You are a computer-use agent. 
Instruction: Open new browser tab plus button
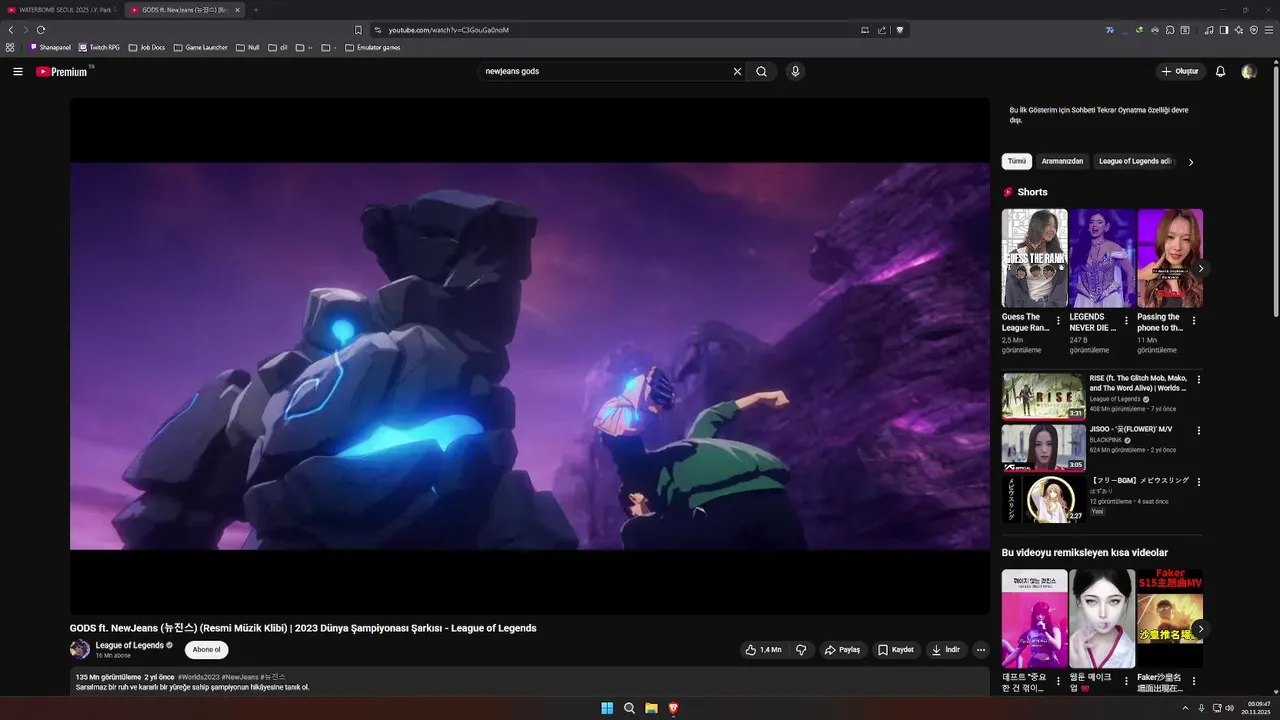pos(255,10)
